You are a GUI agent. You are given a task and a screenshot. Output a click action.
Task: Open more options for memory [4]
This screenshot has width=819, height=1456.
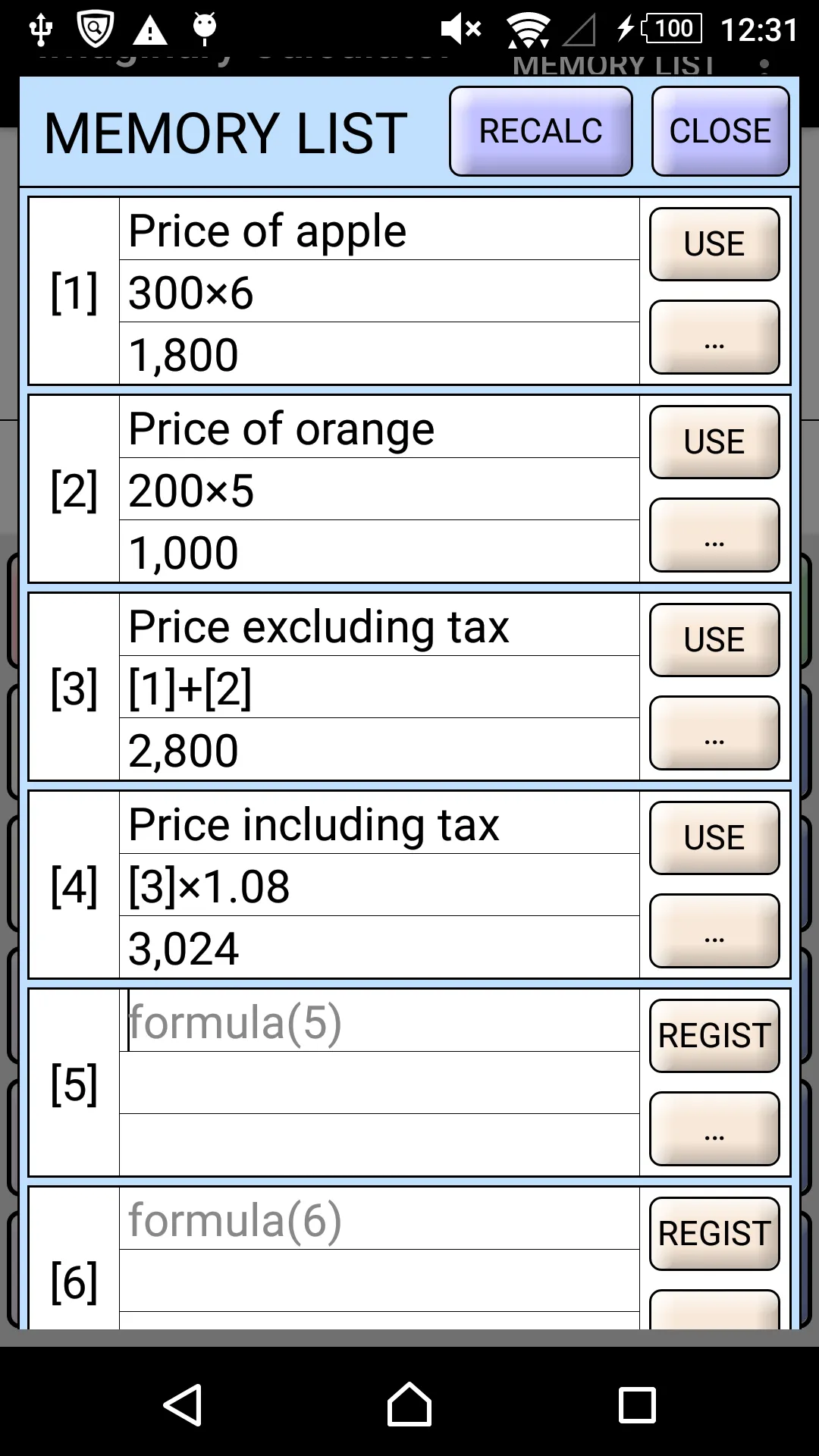coord(714,931)
